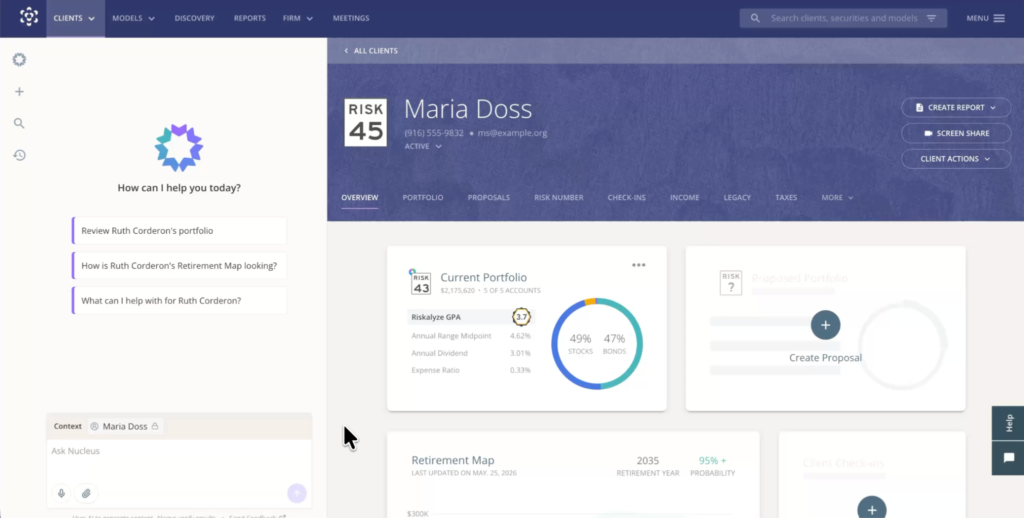Open the Nucleus assistant icon in sidebar

(19, 59)
